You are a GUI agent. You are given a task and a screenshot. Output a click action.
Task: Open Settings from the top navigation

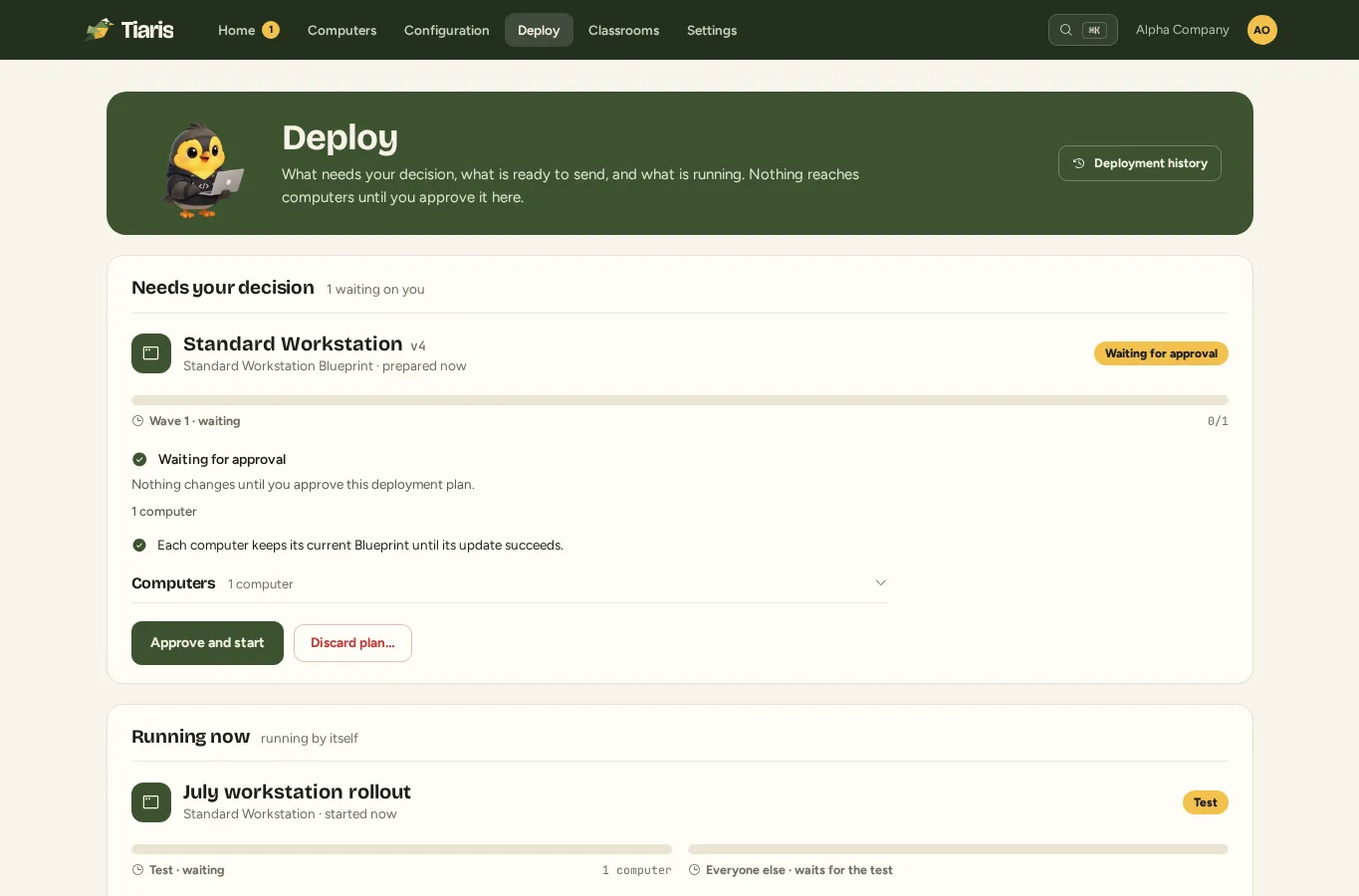[712, 30]
